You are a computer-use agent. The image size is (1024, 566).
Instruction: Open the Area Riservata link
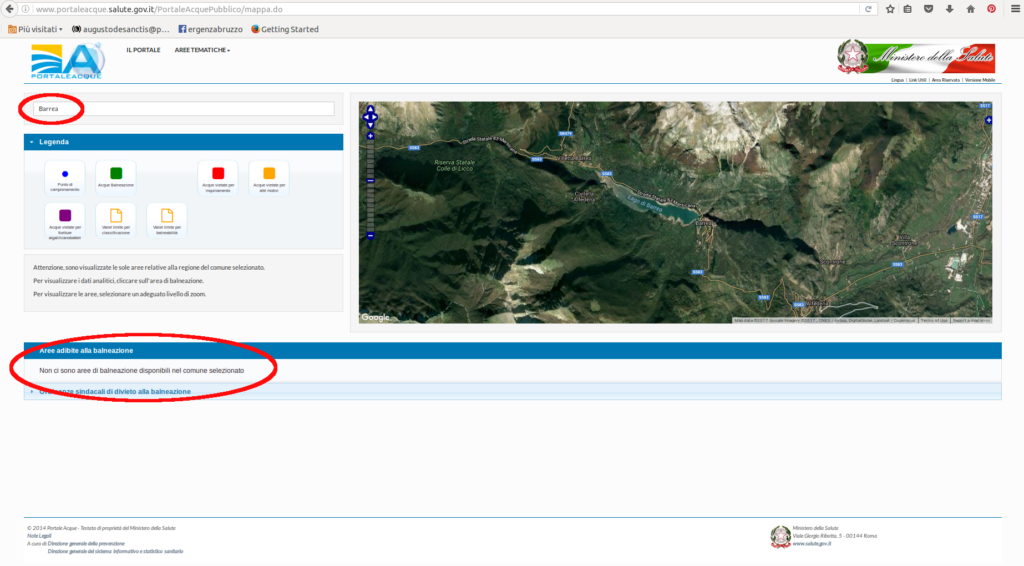pos(946,80)
